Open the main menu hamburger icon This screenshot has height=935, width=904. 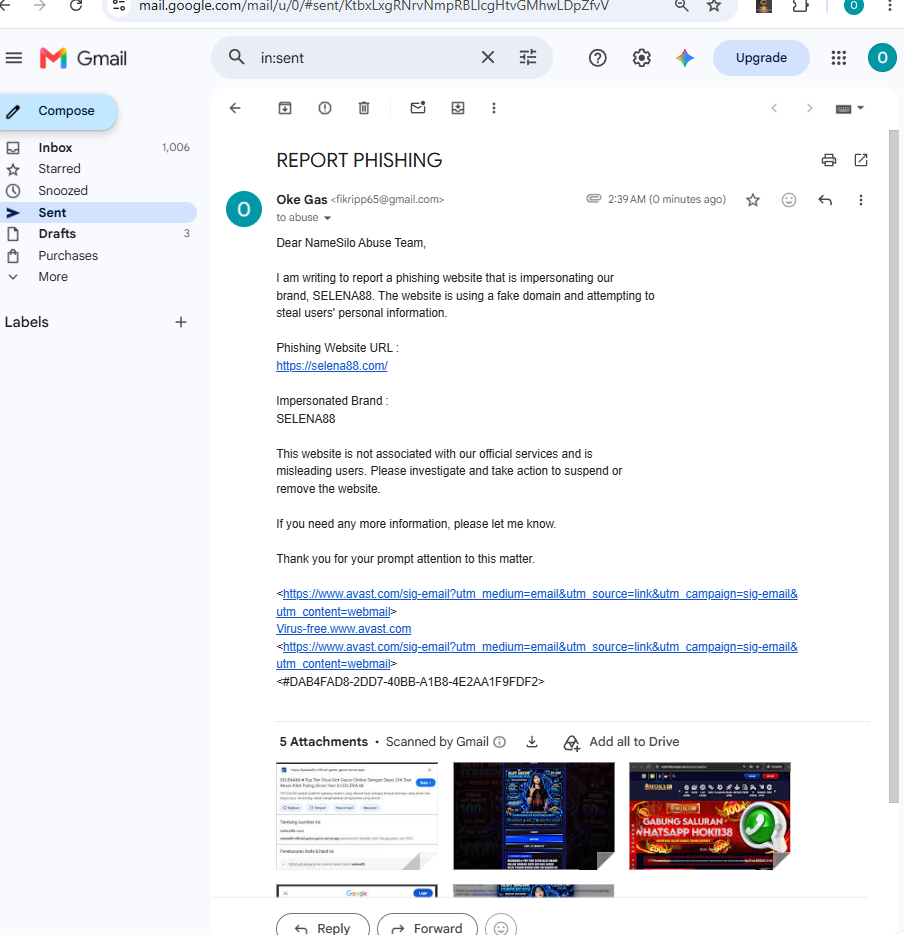point(14,58)
